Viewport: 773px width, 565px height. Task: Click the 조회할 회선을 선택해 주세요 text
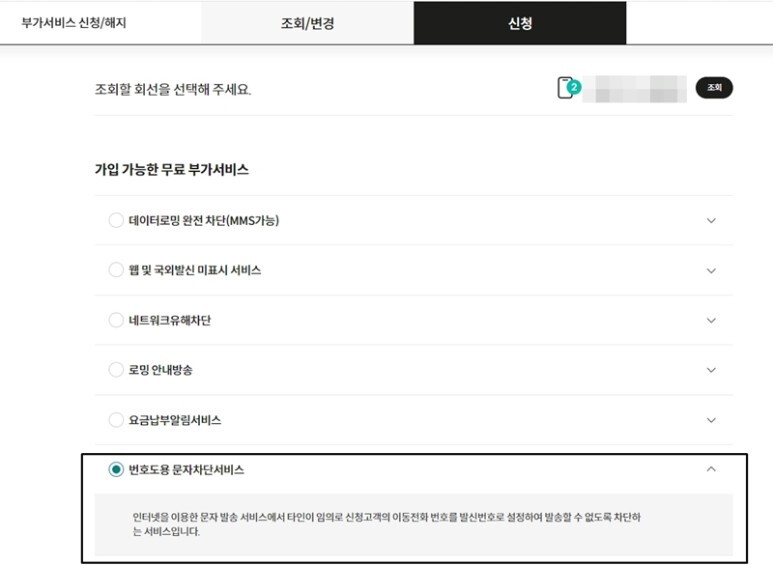pos(173,89)
